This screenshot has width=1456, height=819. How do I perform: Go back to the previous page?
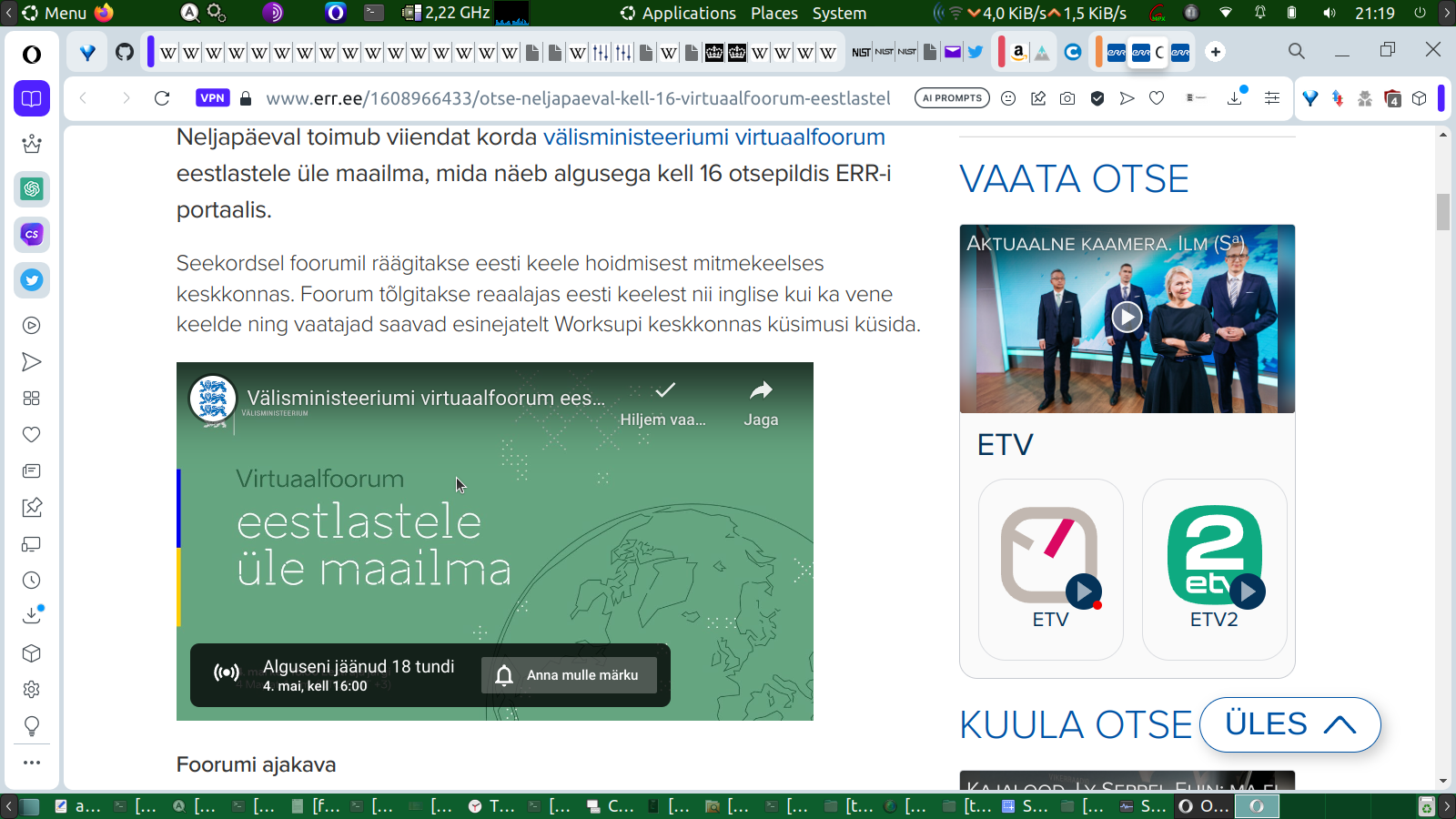[x=83, y=98]
